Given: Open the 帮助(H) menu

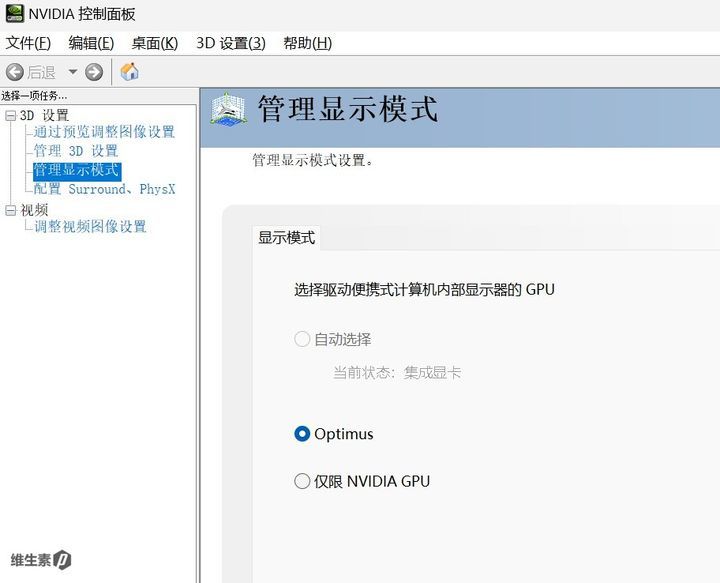Looking at the screenshot, I should (308, 43).
